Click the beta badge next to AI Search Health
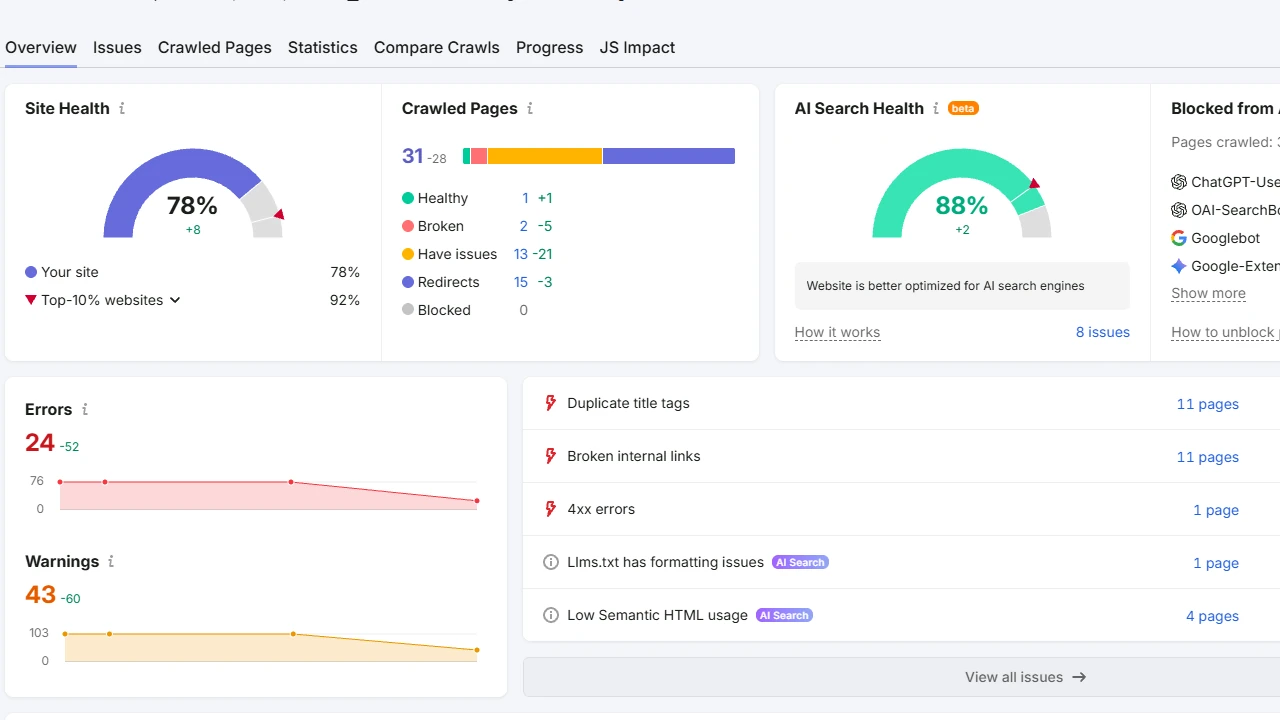1280x720 pixels. pos(963,108)
